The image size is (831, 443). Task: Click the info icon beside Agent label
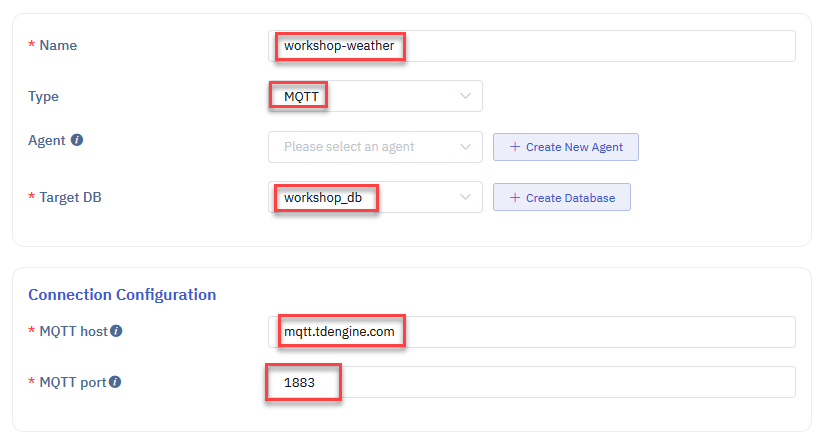pos(77,140)
